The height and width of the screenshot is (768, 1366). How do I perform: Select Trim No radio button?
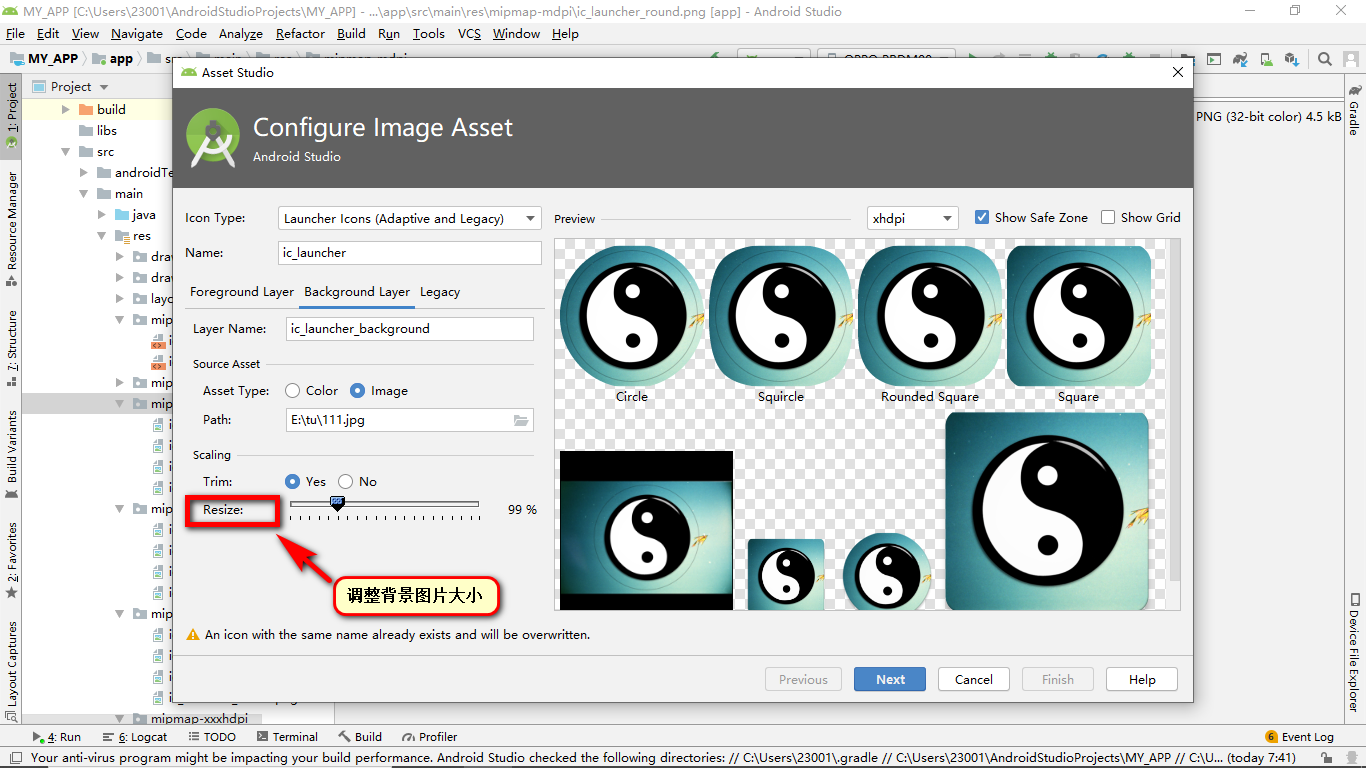pyautogui.click(x=346, y=482)
